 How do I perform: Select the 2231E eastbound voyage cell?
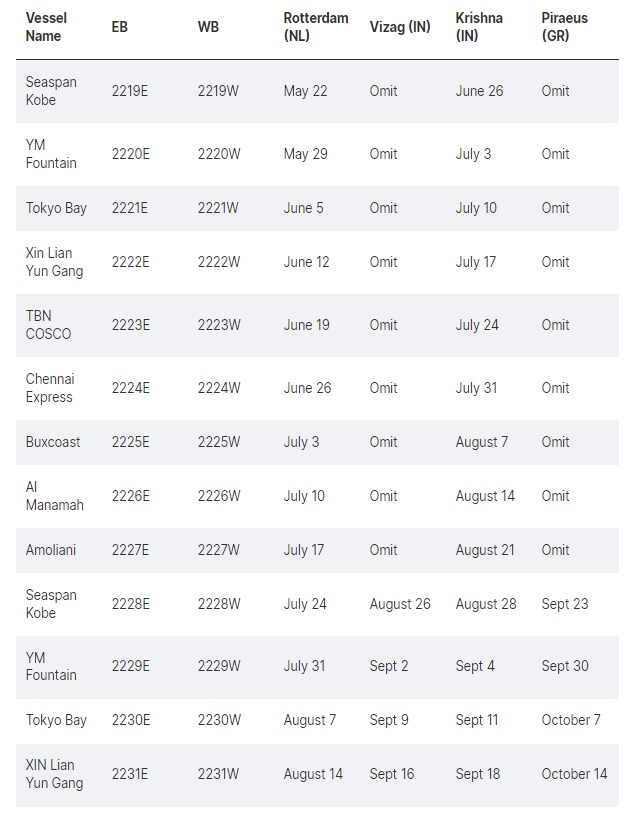[130, 774]
